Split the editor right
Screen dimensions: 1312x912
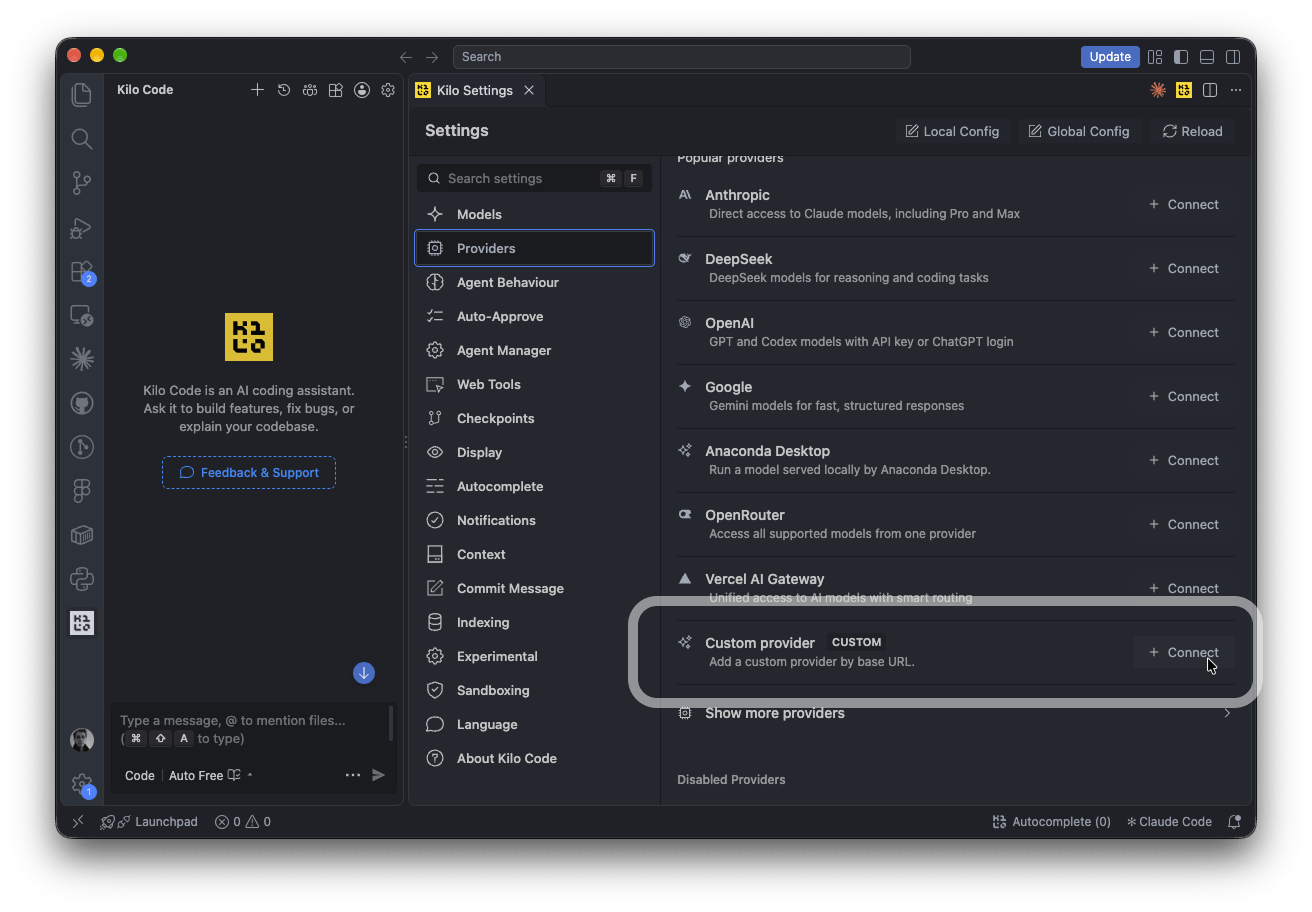(x=1210, y=90)
